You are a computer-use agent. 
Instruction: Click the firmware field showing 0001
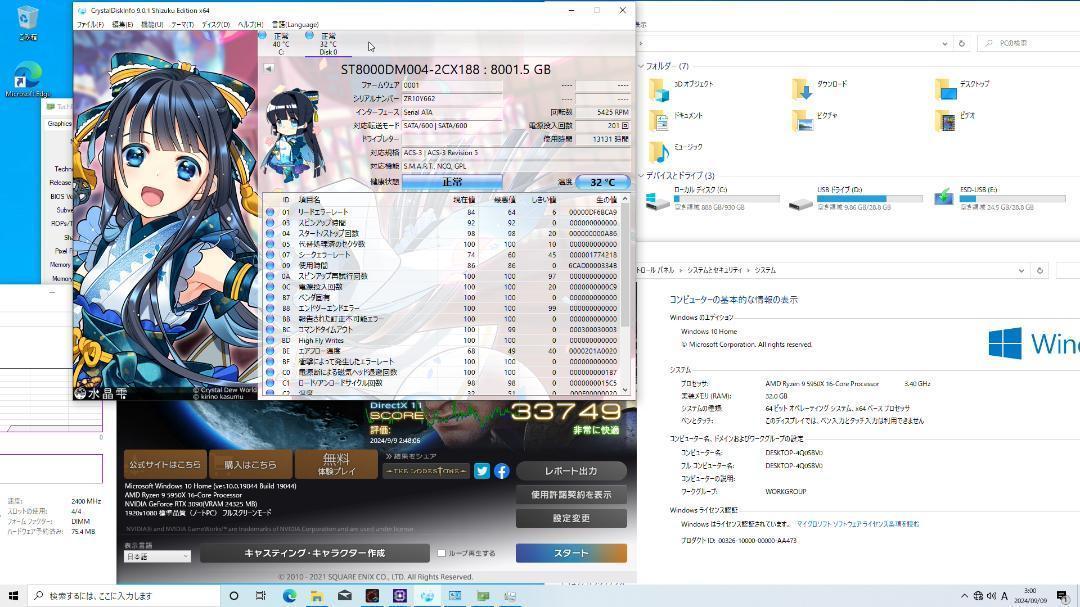[452, 85]
